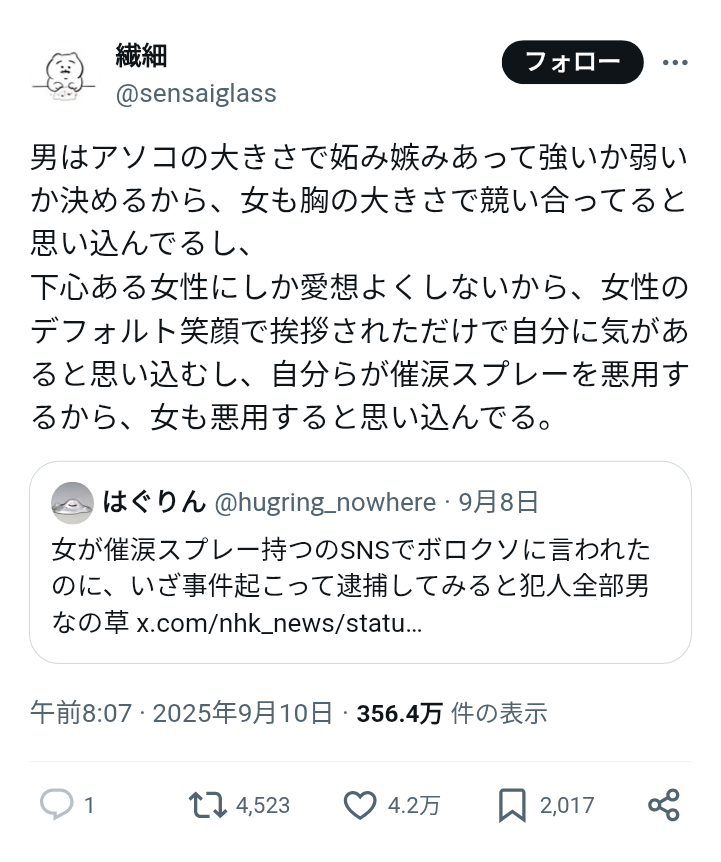Click the quoted author name はぐりん
This screenshot has width=721, height=862.
coord(154,501)
